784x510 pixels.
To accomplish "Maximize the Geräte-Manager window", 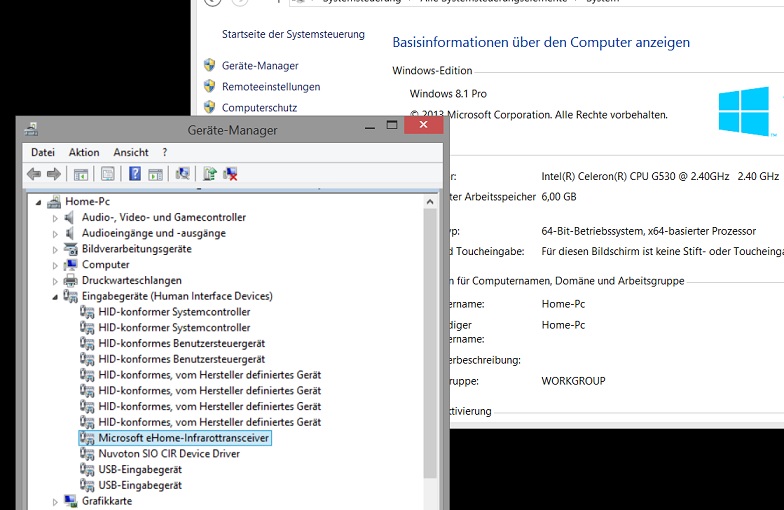I will tap(392, 125).
